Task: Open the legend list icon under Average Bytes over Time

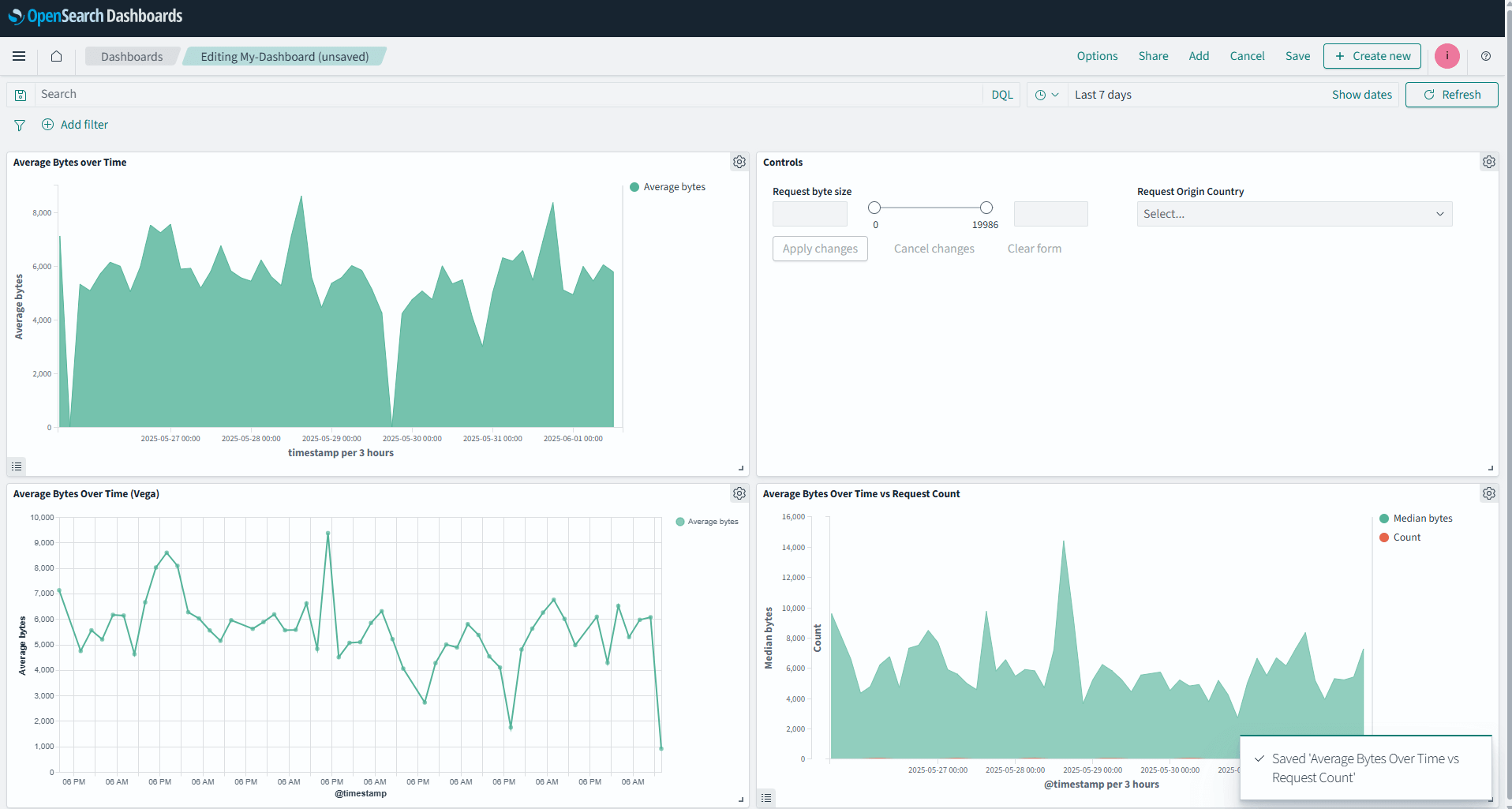Action: 17,466
